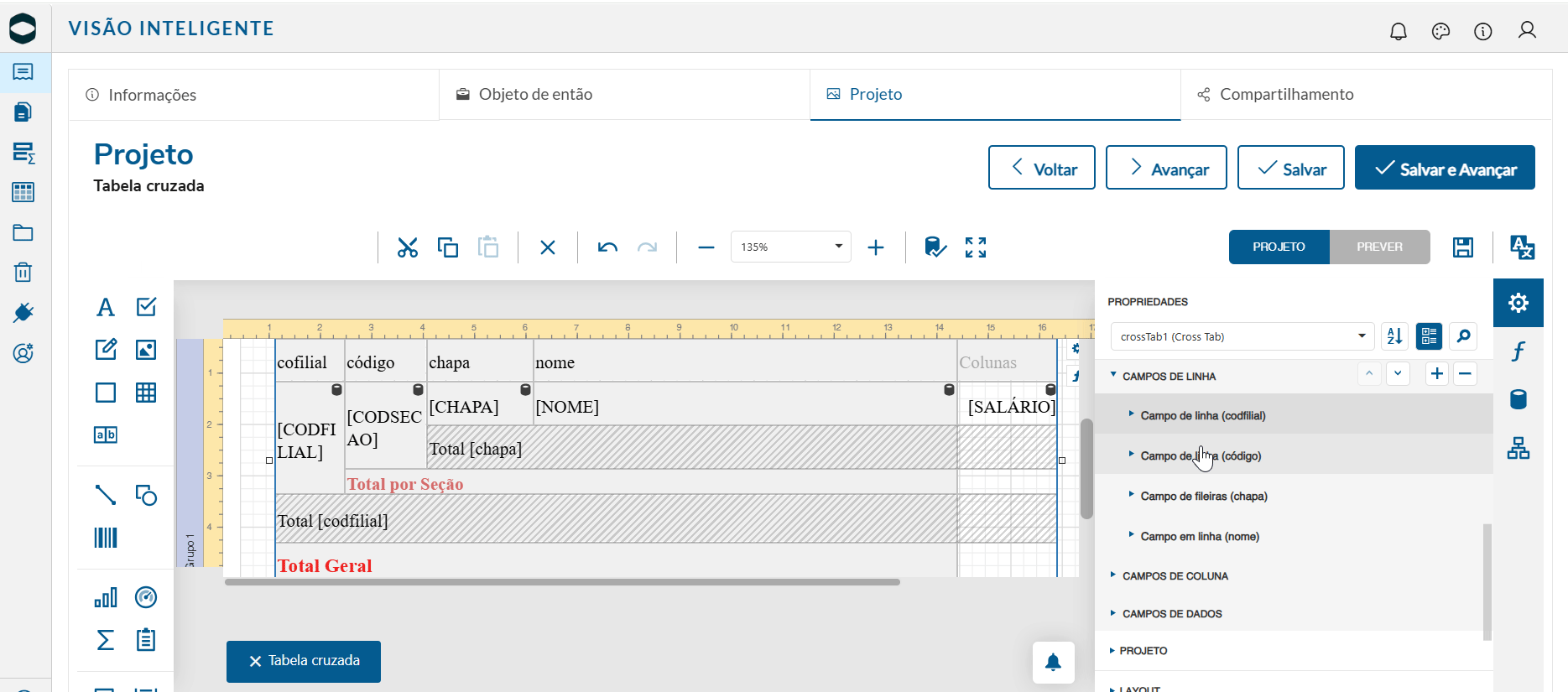The height and width of the screenshot is (692, 1568).
Task: Open the data source cylinder panel
Action: (1519, 399)
